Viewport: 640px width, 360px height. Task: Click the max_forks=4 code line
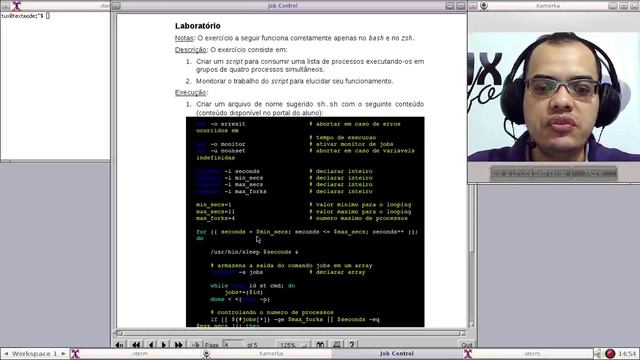(216, 218)
